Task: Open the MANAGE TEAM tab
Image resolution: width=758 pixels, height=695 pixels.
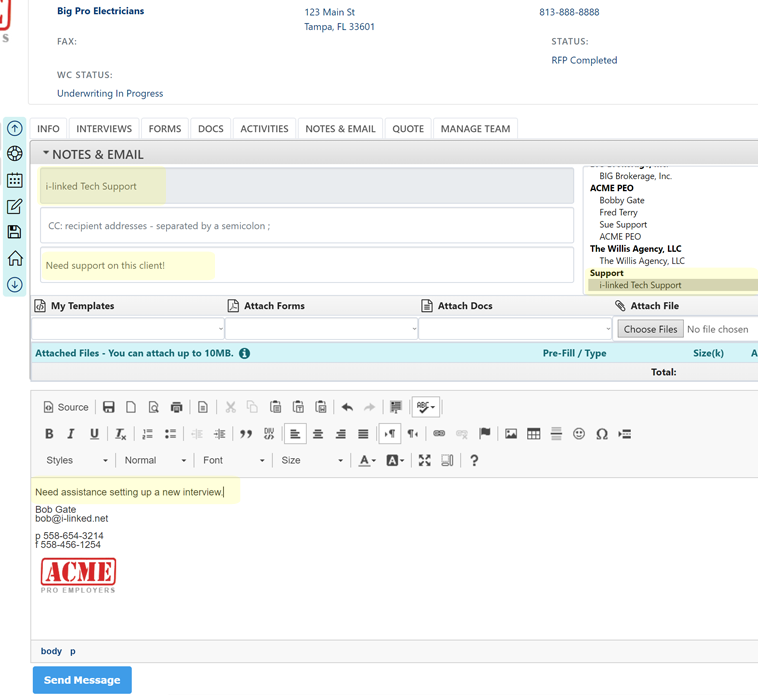Action: 475,128
